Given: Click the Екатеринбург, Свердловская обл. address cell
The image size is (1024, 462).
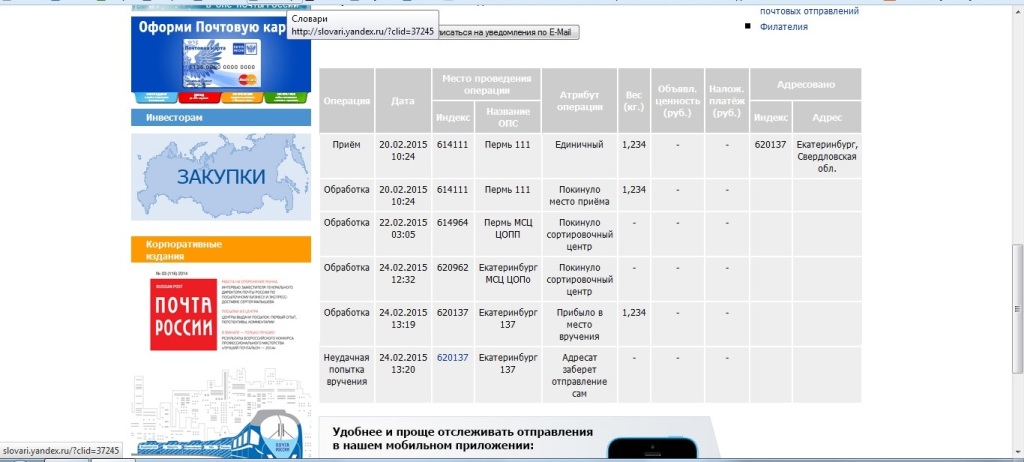Looking at the screenshot, I should pyautogui.click(x=827, y=156).
